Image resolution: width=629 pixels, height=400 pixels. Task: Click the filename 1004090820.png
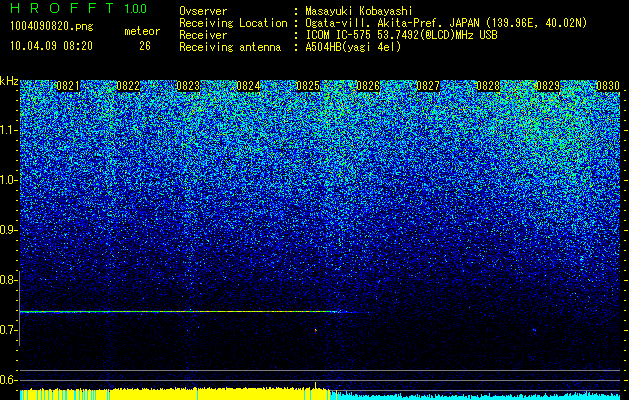(52, 27)
